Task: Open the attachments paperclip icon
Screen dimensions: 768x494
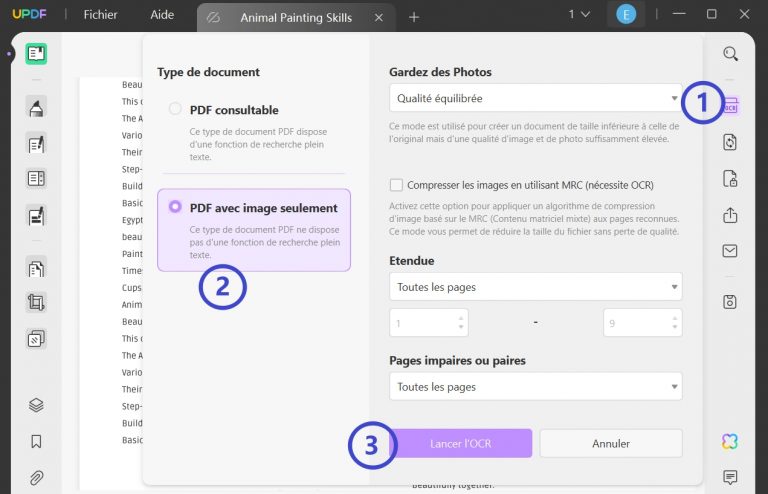Action: pyautogui.click(x=37, y=477)
